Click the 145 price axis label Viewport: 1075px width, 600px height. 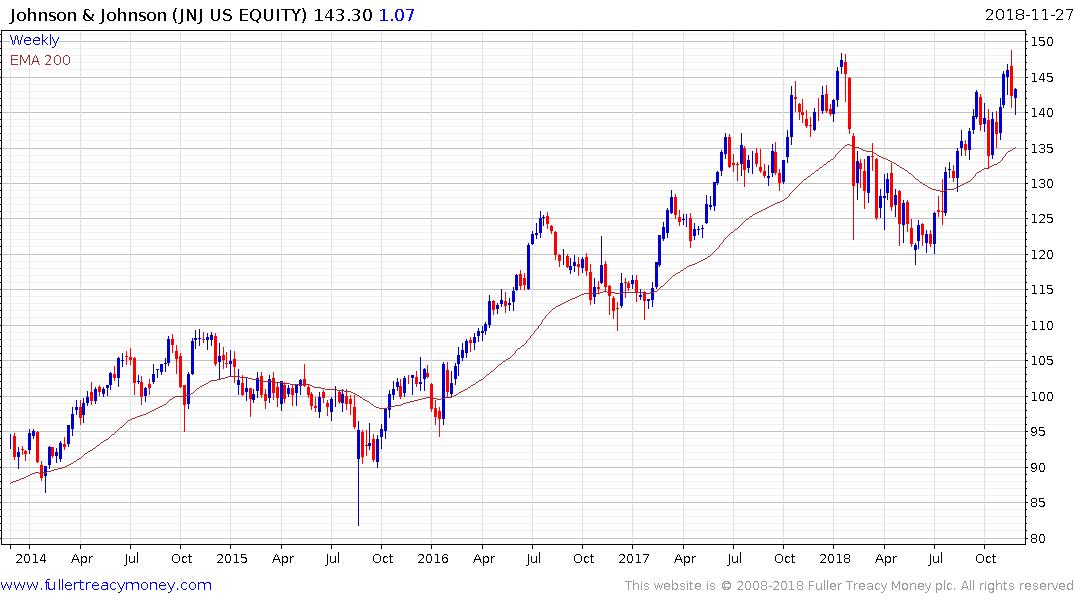coord(1042,77)
